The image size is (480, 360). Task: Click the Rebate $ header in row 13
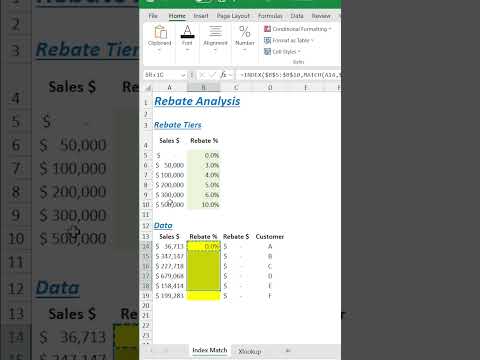tap(236, 237)
